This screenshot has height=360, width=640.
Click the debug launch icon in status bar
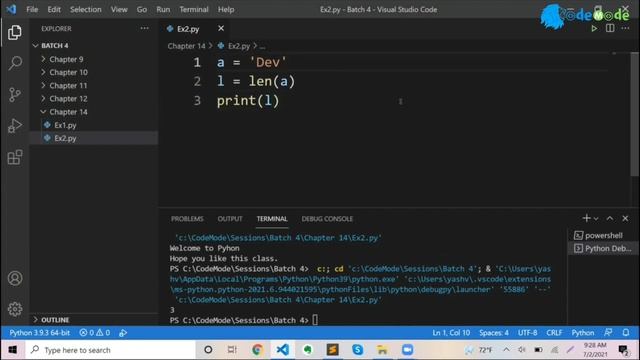tap(123, 333)
